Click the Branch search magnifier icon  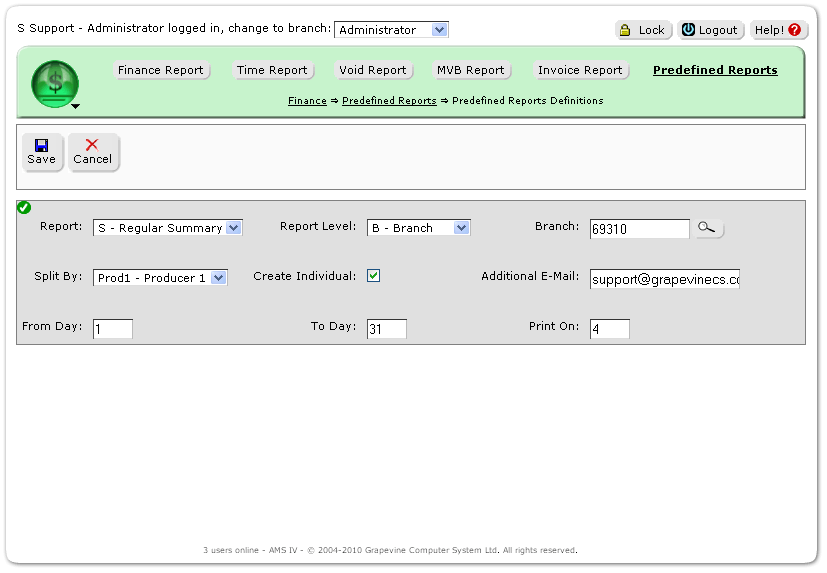[x=707, y=228]
